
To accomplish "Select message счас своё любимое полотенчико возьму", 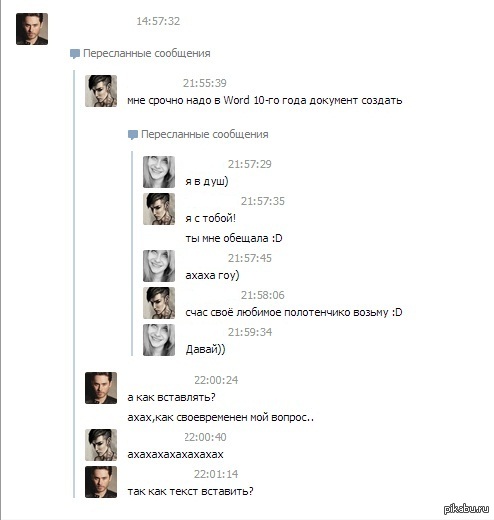I will [294, 312].
